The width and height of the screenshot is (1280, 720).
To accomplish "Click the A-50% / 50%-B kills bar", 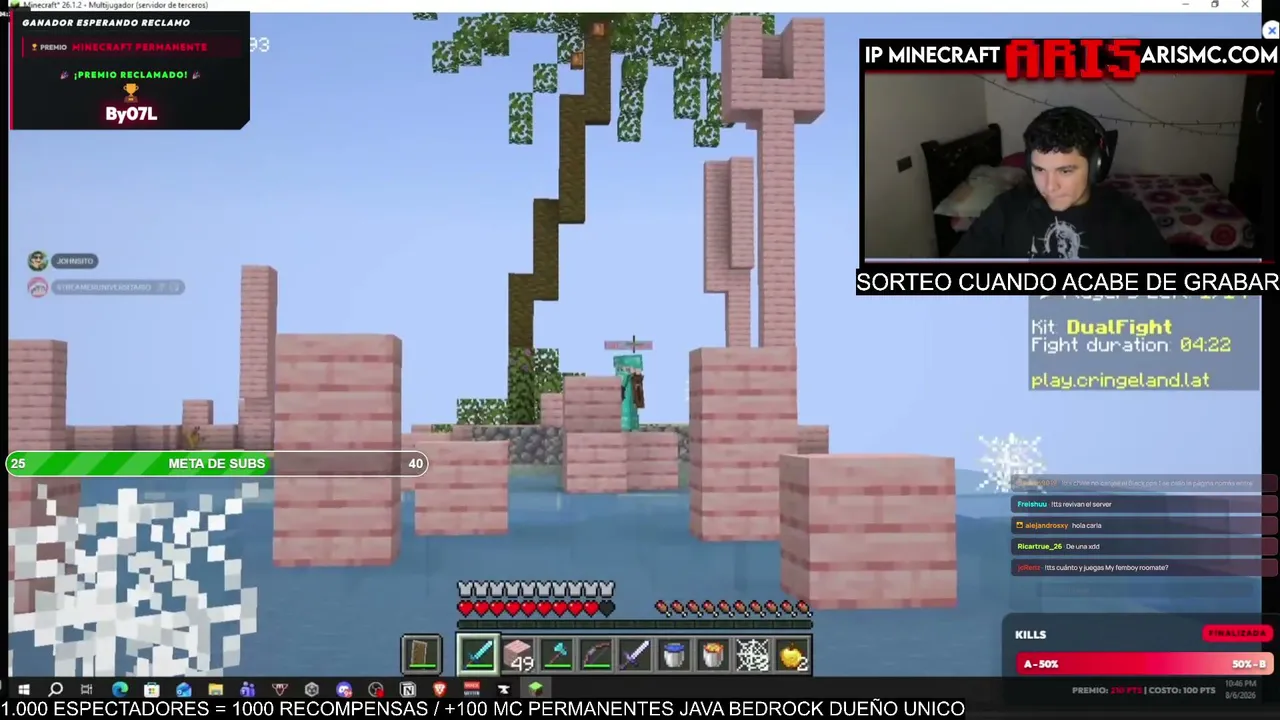I will coord(1144,664).
